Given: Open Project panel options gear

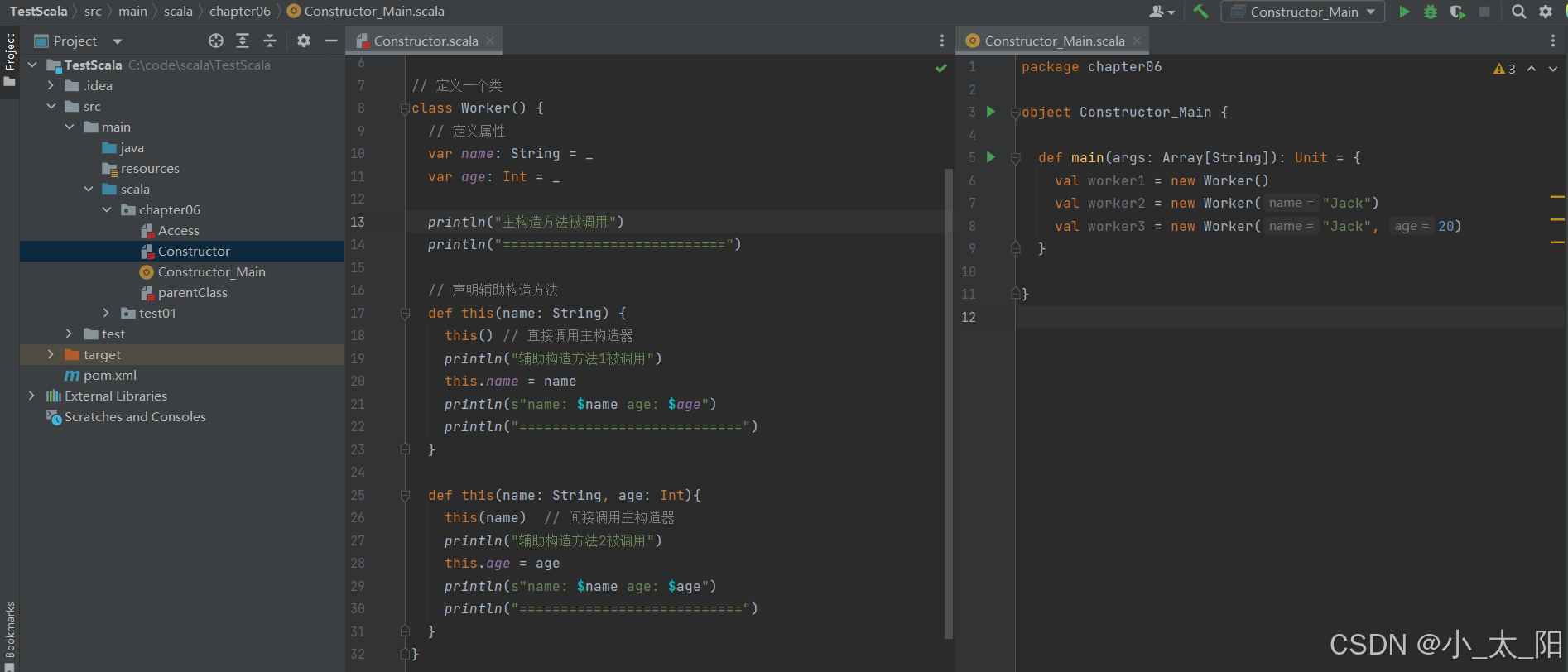Looking at the screenshot, I should [x=304, y=41].
